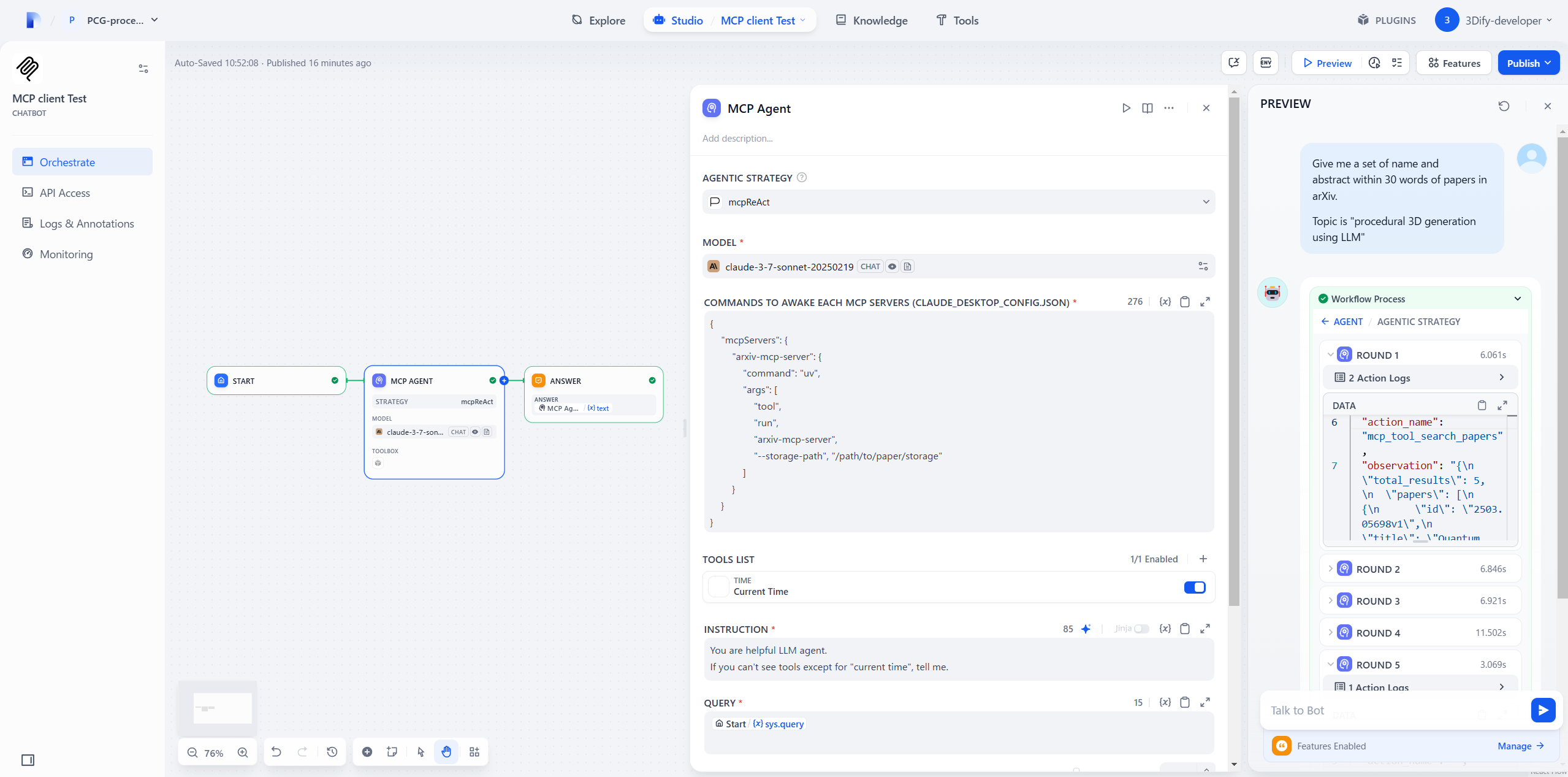Viewport: 1568px width, 777px height.
Task: Click the add node plus icon
Action: coord(367,752)
